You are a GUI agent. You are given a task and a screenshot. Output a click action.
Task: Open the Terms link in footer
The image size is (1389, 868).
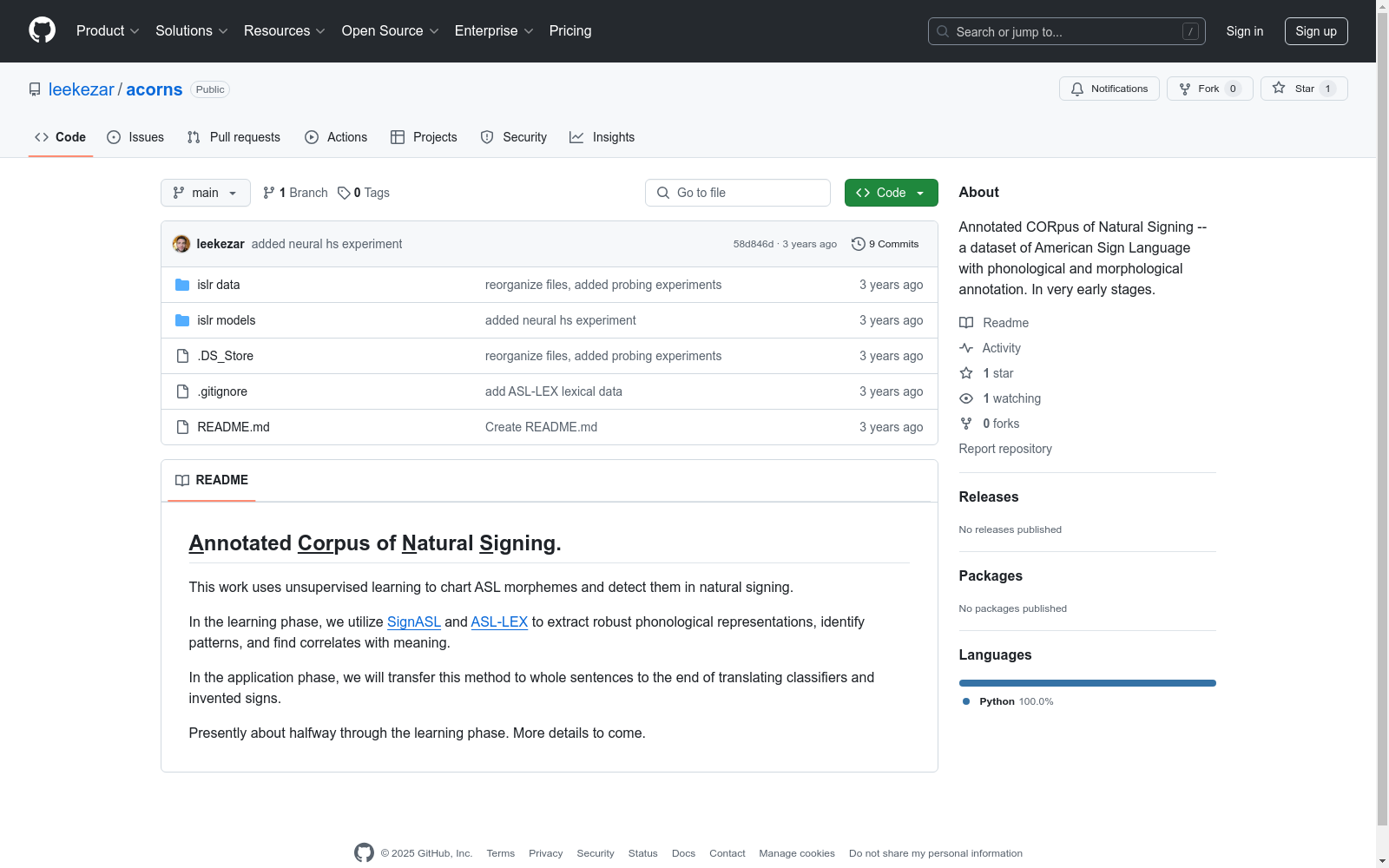501,853
